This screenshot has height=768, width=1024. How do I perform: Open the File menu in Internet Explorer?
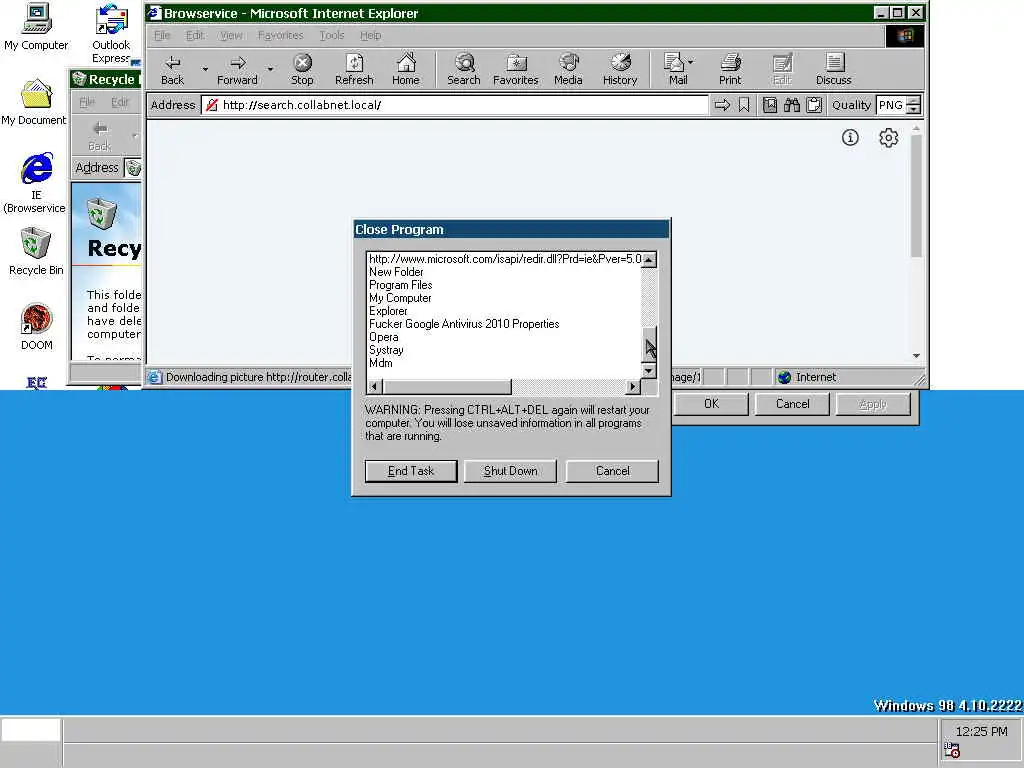[x=162, y=35]
